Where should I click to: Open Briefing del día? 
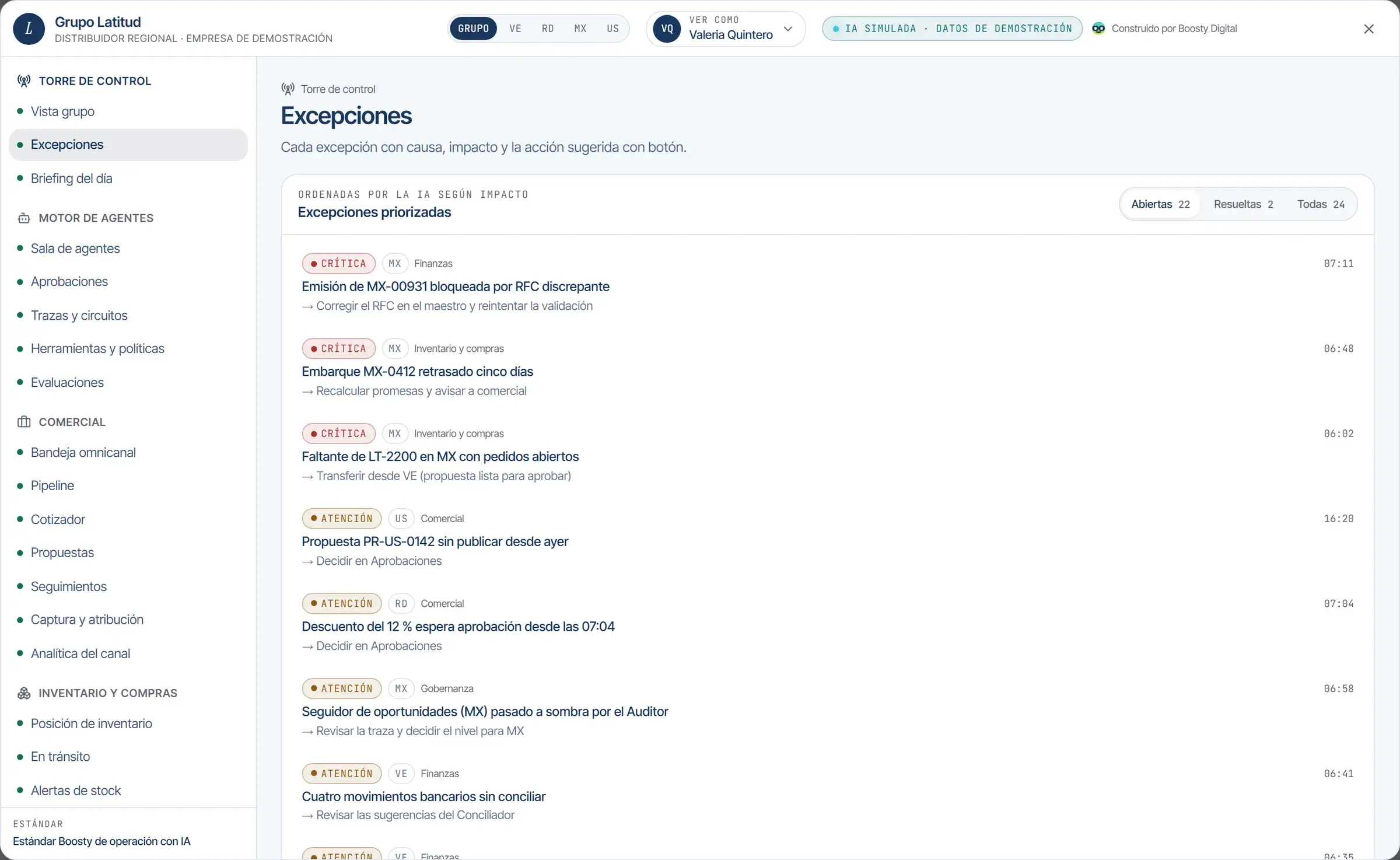(128, 179)
